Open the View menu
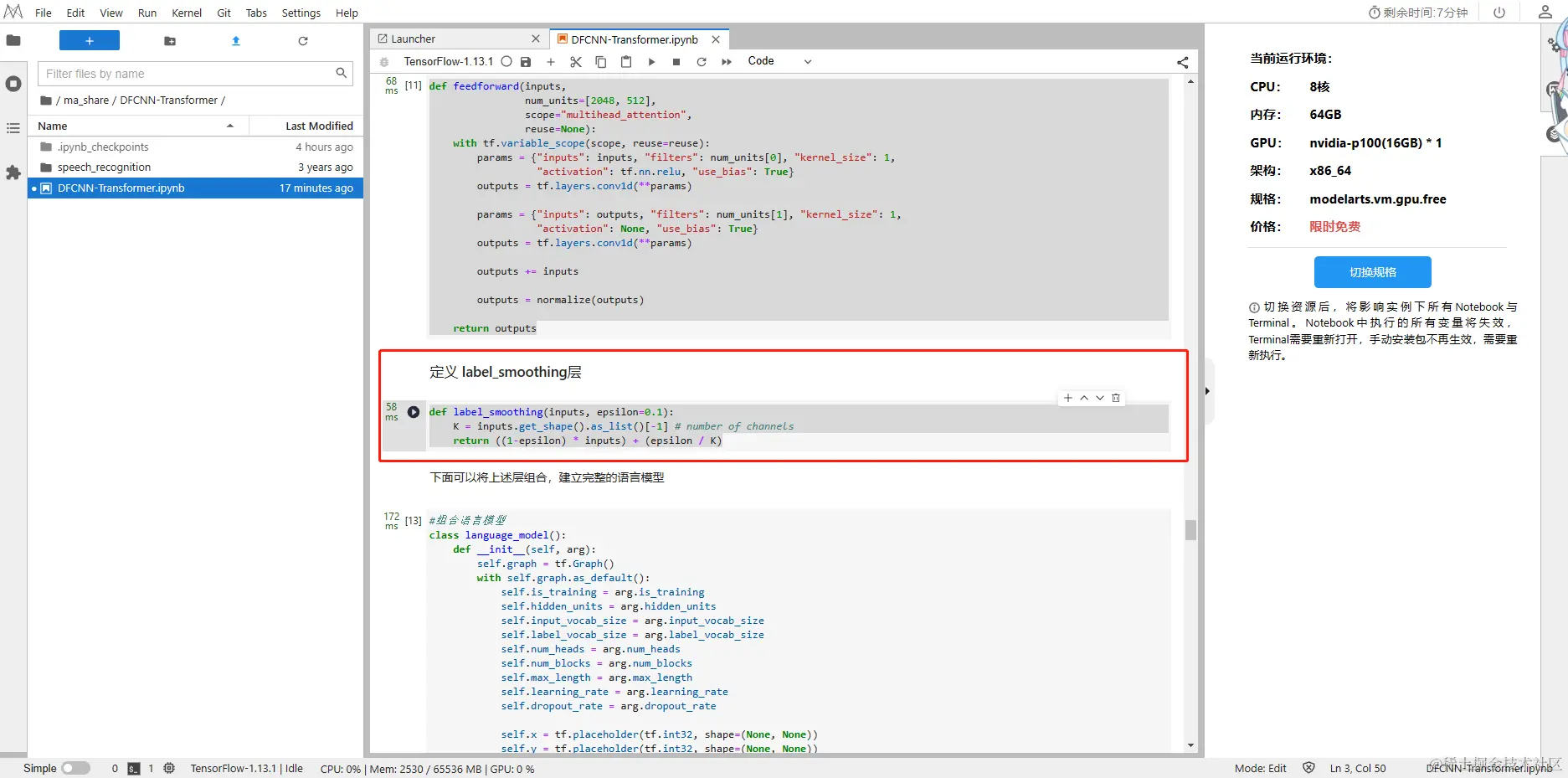This screenshot has height=778, width=1568. (111, 13)
